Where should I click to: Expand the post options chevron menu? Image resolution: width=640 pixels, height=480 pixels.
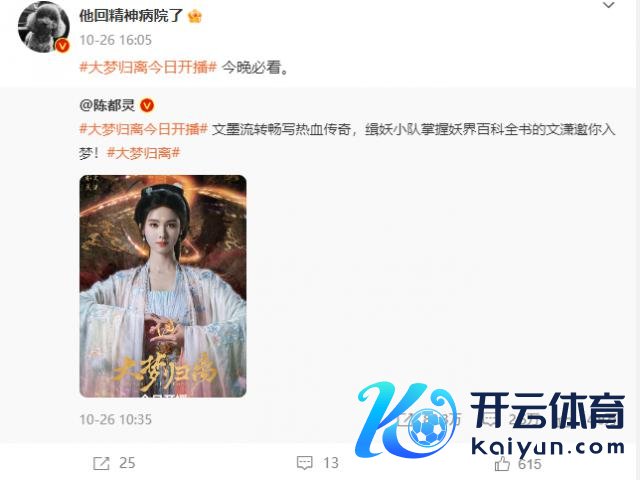click(609, 5)
